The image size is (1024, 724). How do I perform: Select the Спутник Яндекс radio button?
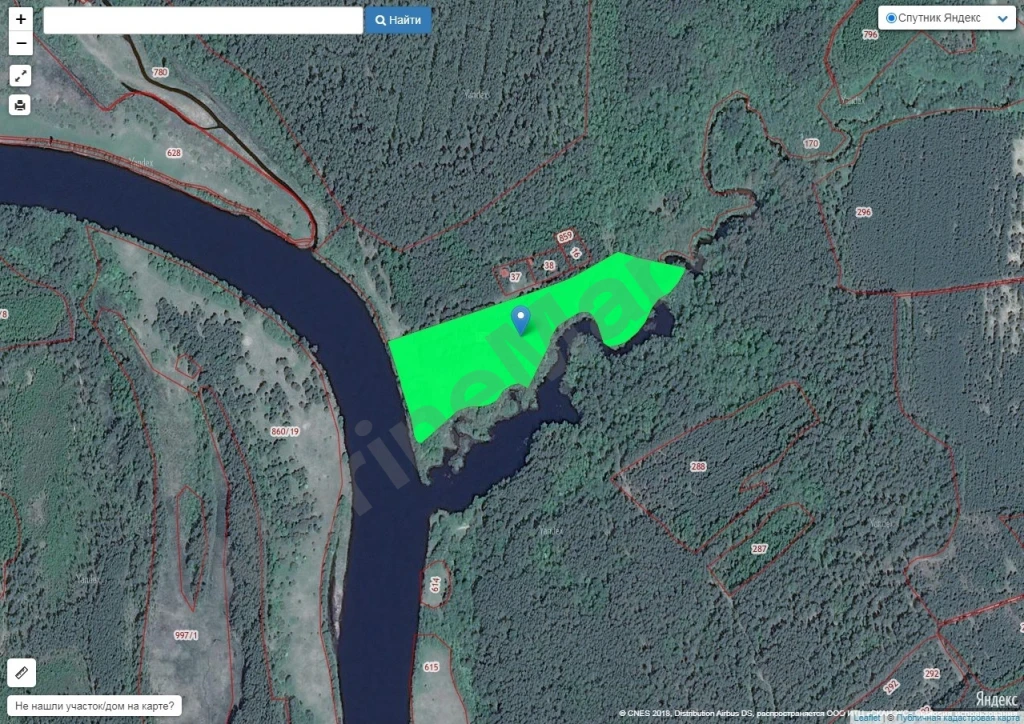coord(891,18)
